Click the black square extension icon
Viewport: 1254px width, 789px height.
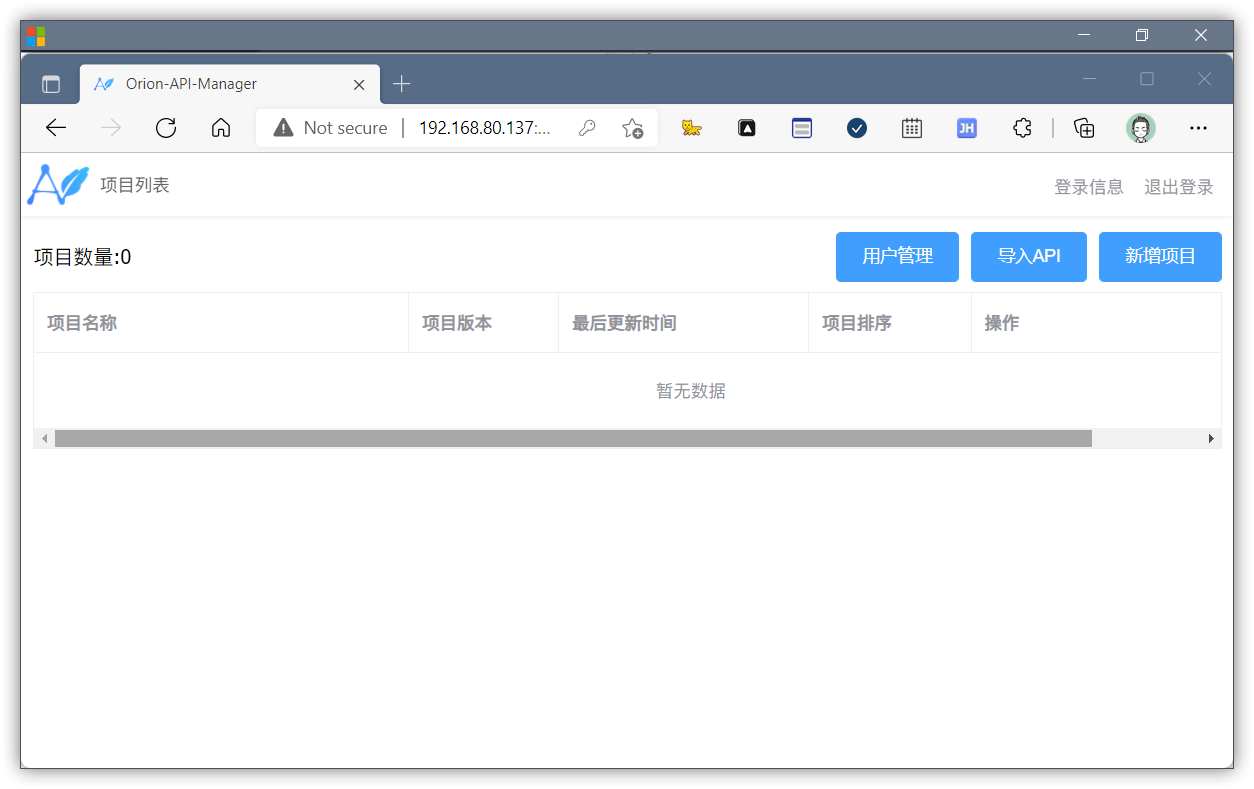pos(747,128)
